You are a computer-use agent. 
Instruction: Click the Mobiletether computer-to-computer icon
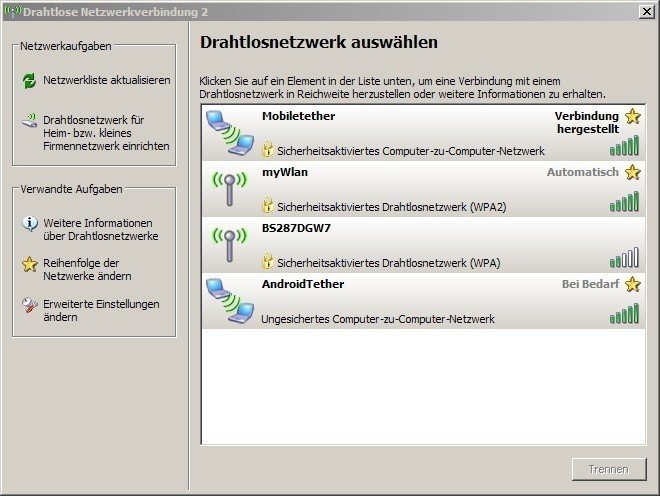click(230, 133)
